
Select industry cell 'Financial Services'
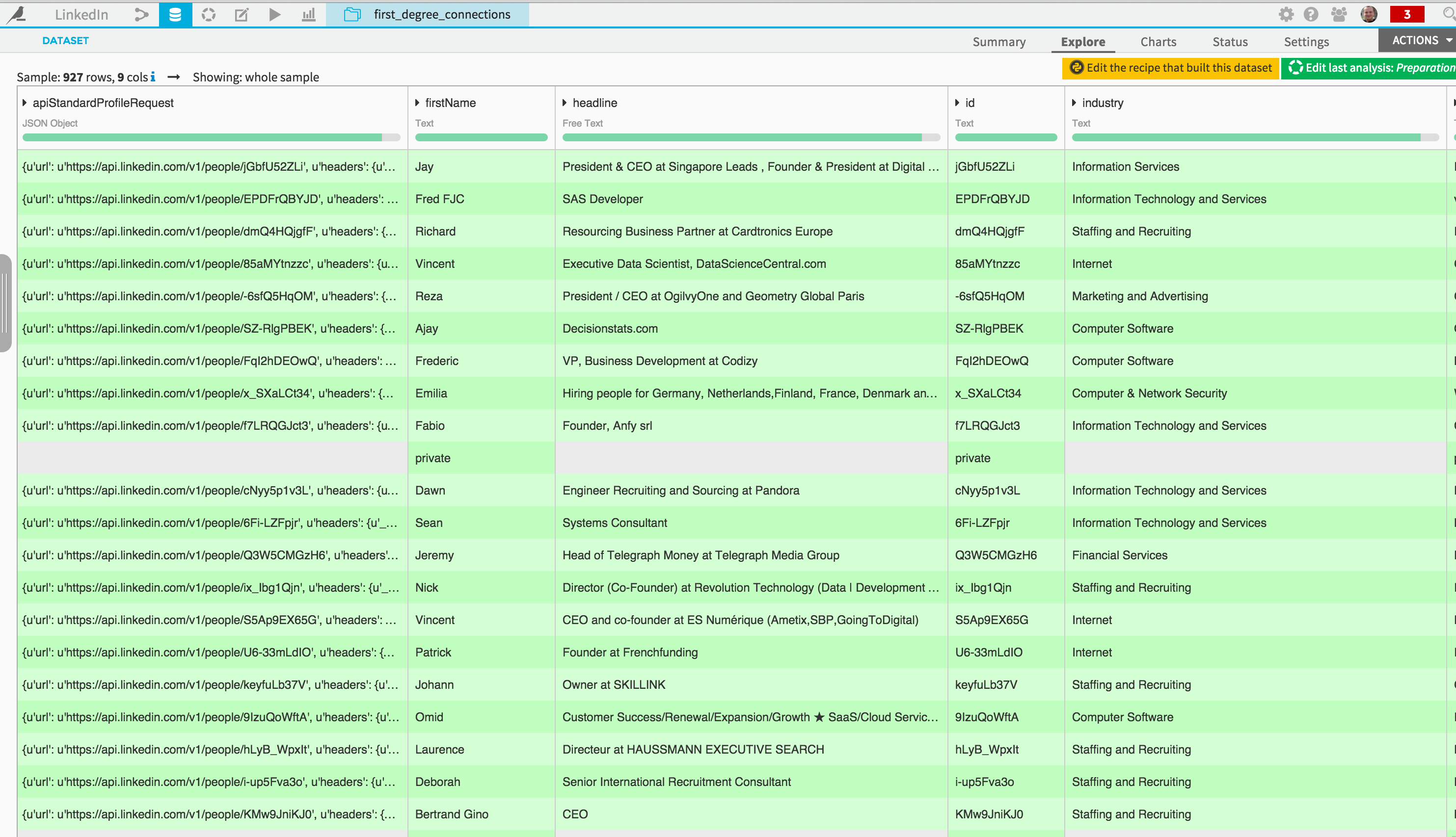[x=1255, y=555]
